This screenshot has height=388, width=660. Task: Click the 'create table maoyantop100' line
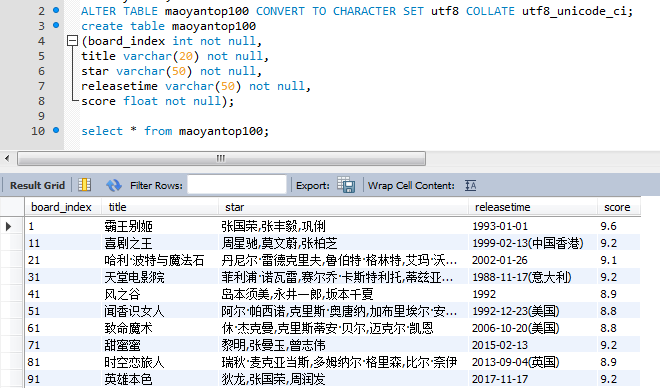[168, 26]
